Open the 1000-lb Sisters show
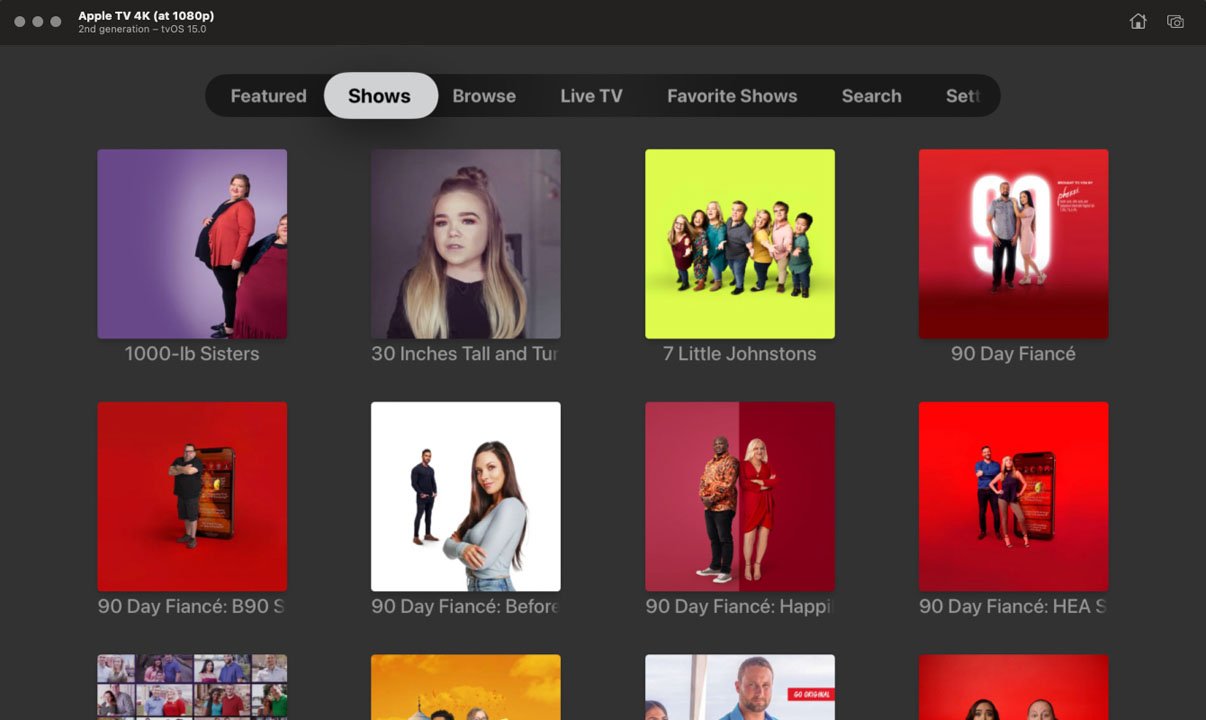1206x720 pixels. pyautogui.click(x=192, y=243)
